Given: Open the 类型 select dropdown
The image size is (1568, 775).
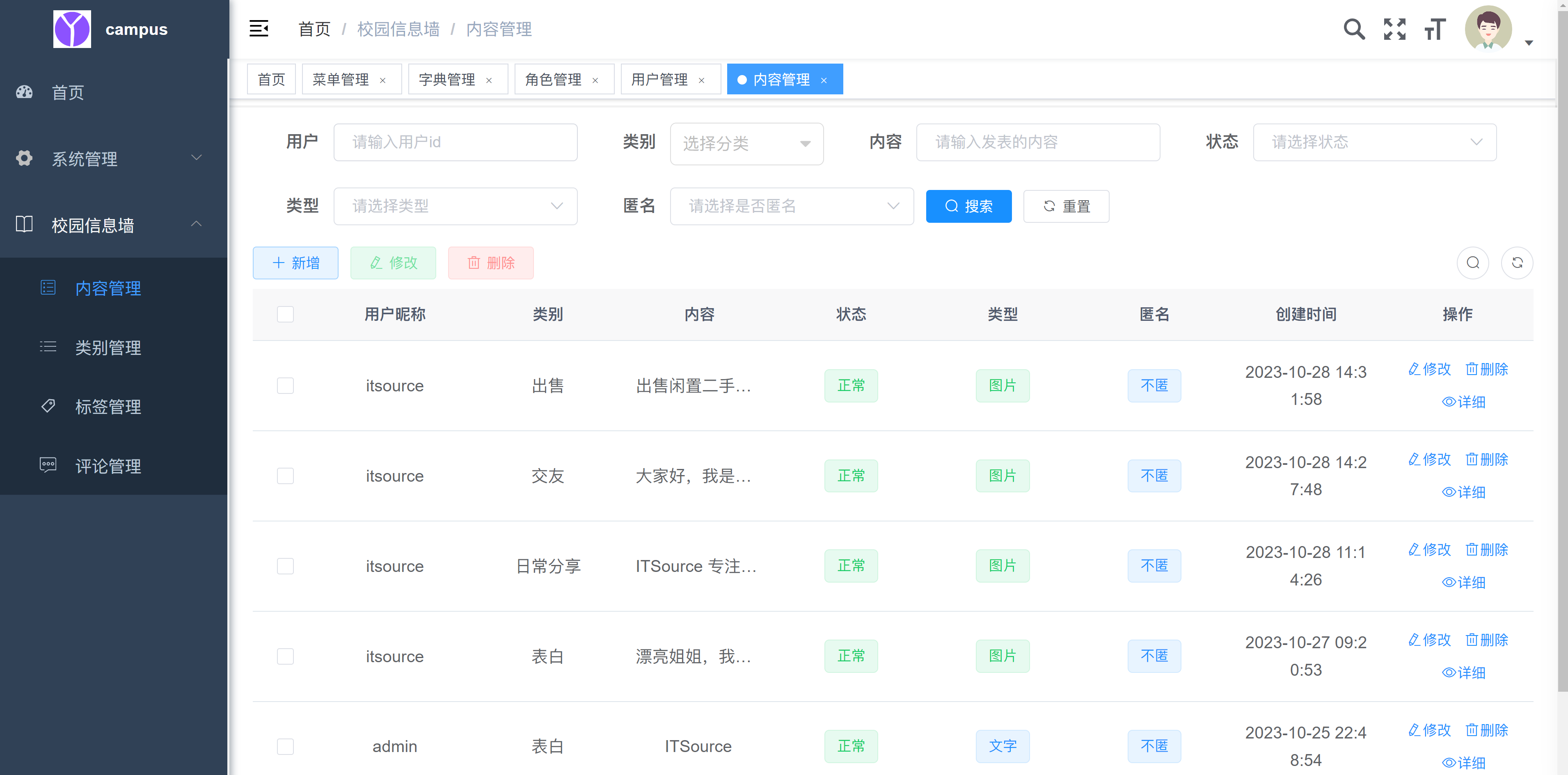Looking at the screenshot, I should (x=456, y=206).
